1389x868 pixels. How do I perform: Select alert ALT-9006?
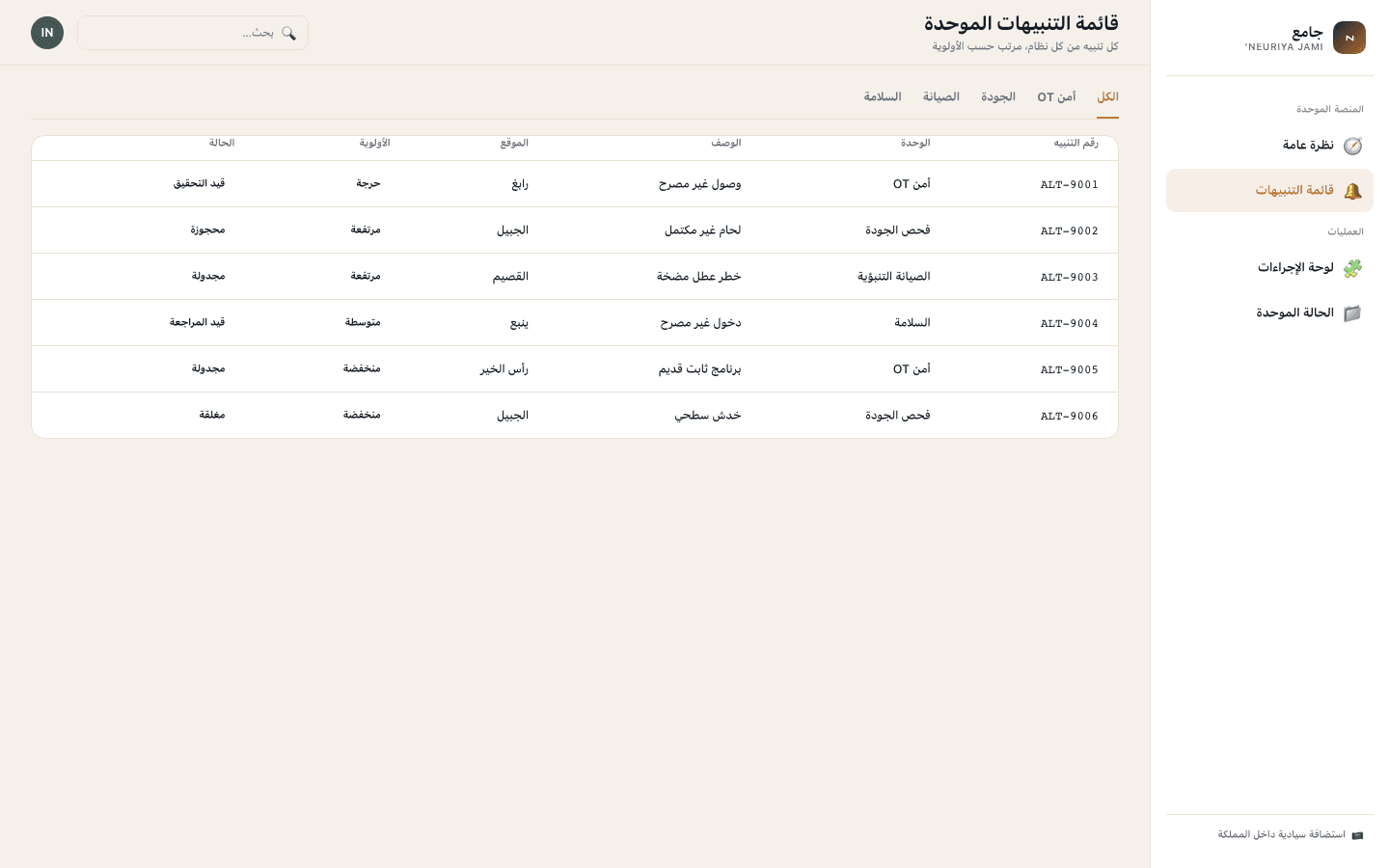tap(1070, 416)
